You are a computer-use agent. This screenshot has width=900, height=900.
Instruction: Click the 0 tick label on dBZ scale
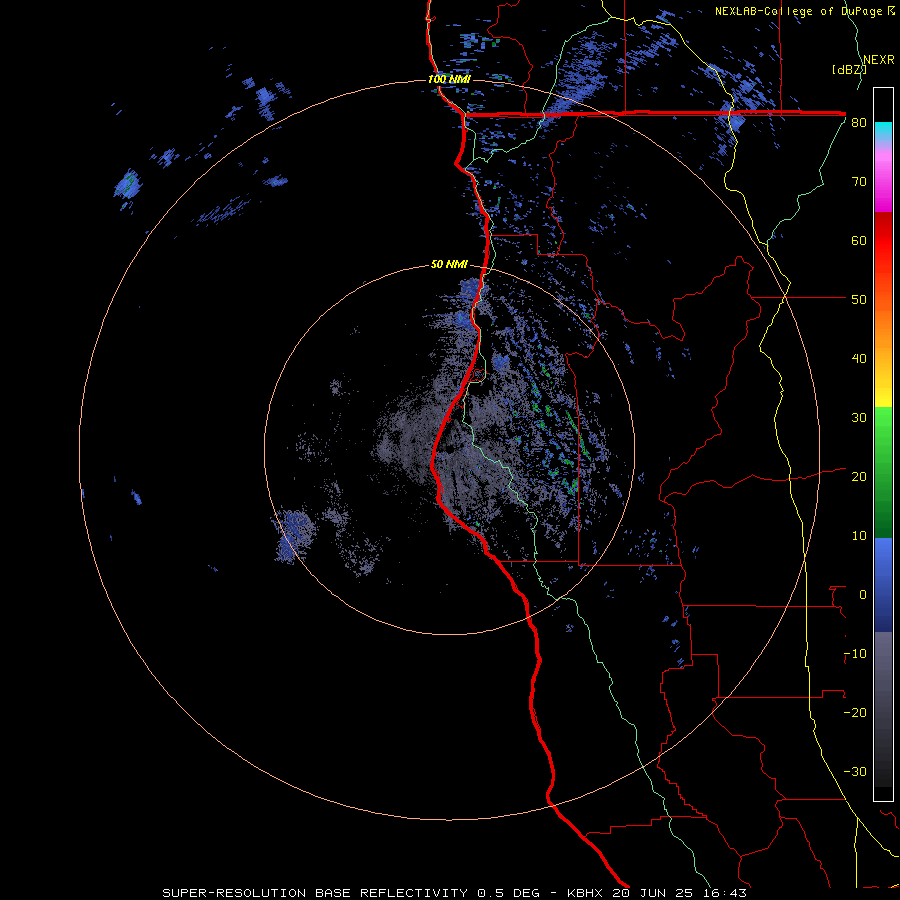pos(863,595)
